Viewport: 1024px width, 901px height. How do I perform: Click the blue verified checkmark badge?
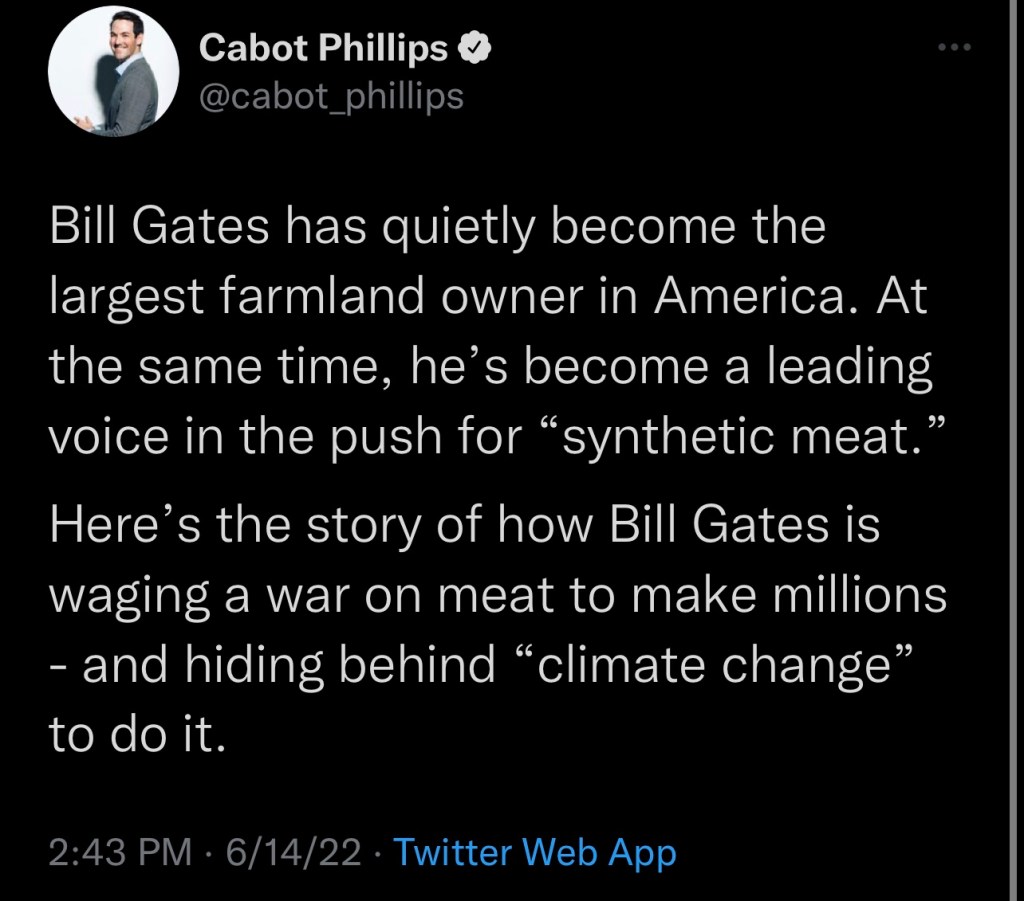pos(471,47)
